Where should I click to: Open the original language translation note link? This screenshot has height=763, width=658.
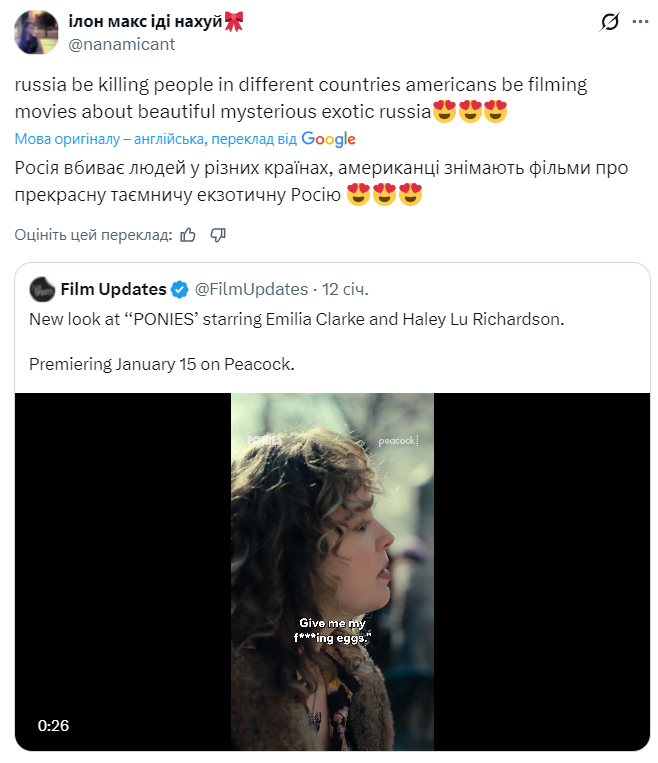point(155,139)
